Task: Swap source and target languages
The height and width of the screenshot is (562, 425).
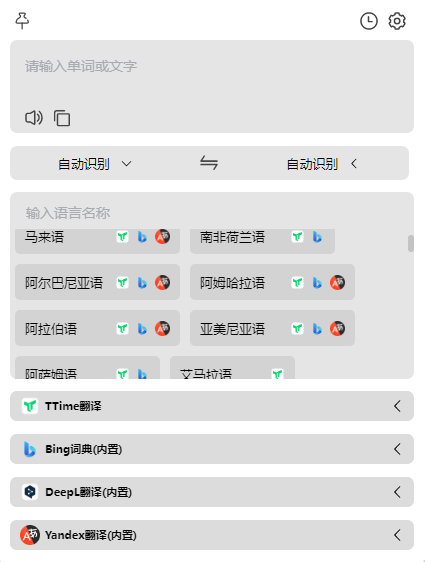Action: [209, 163]
